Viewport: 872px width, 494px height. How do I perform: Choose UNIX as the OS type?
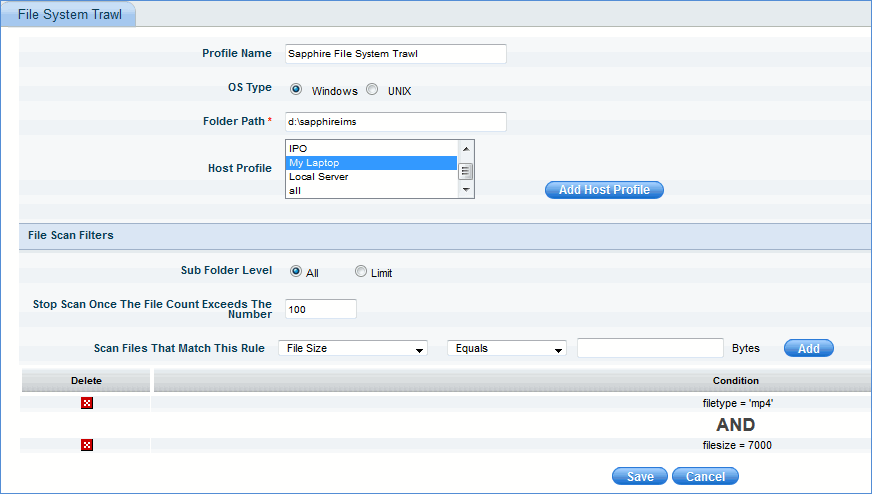372,89
